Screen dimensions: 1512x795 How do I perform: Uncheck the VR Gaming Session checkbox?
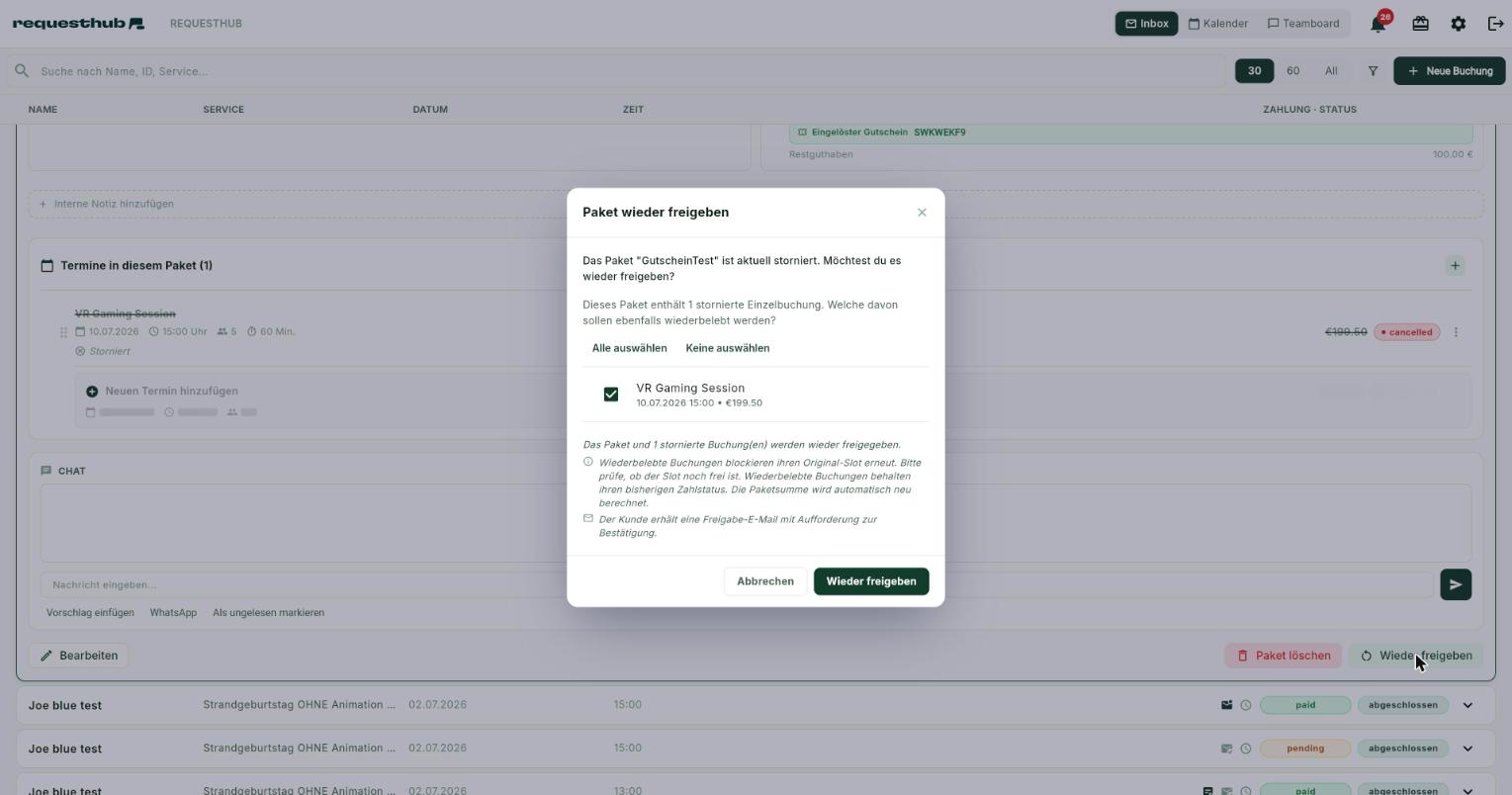[611, 395]
